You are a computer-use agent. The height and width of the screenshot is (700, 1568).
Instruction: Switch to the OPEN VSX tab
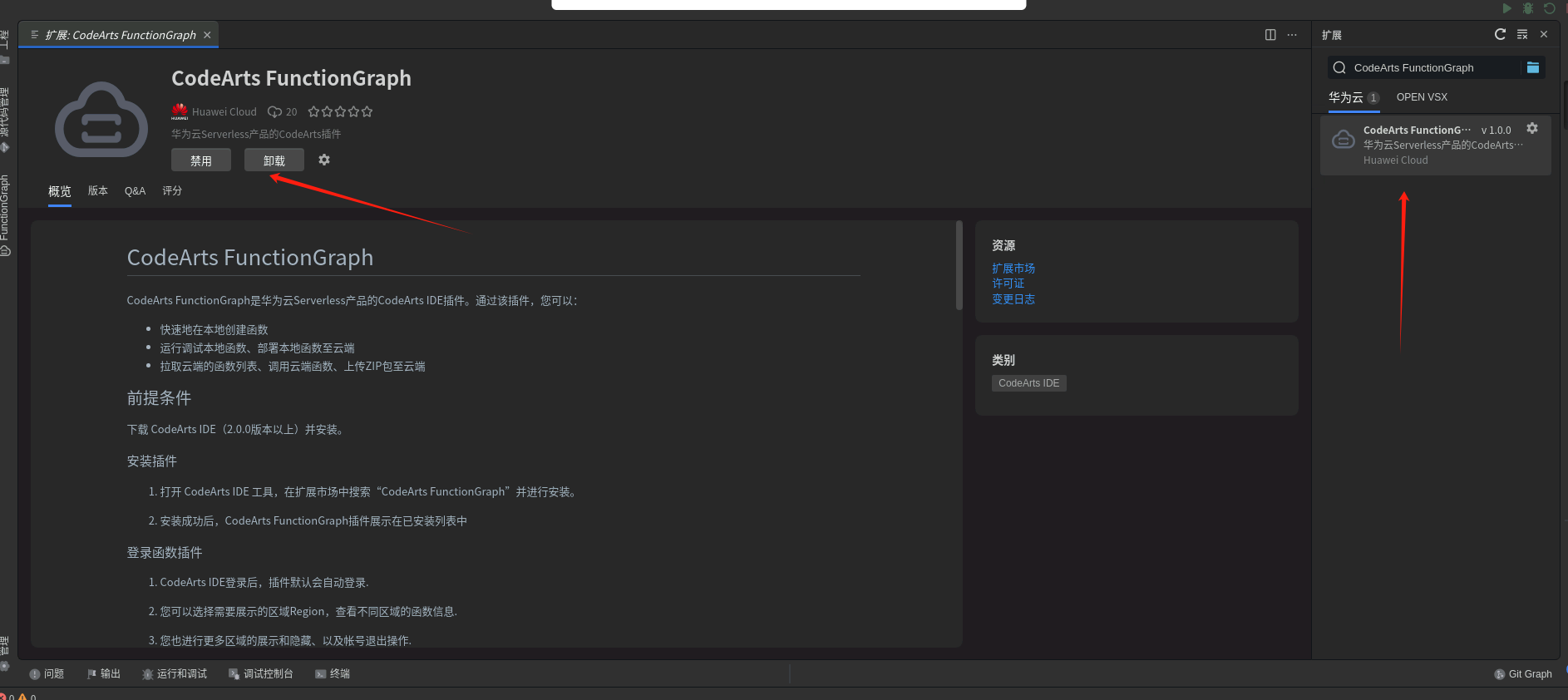[1422, 97]
